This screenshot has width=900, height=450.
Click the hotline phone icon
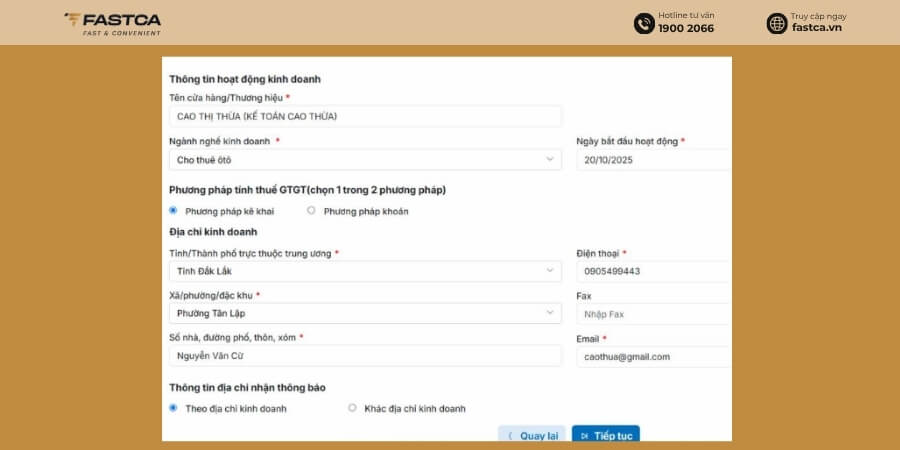(644, 24)
